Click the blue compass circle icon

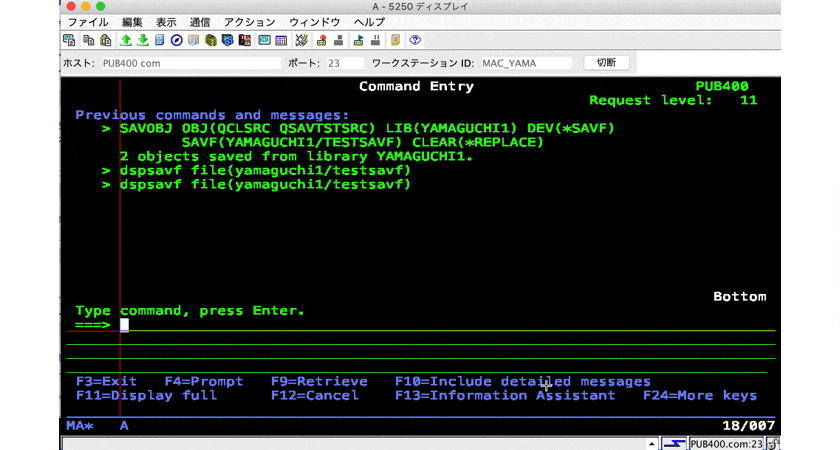tap(177, 40)
